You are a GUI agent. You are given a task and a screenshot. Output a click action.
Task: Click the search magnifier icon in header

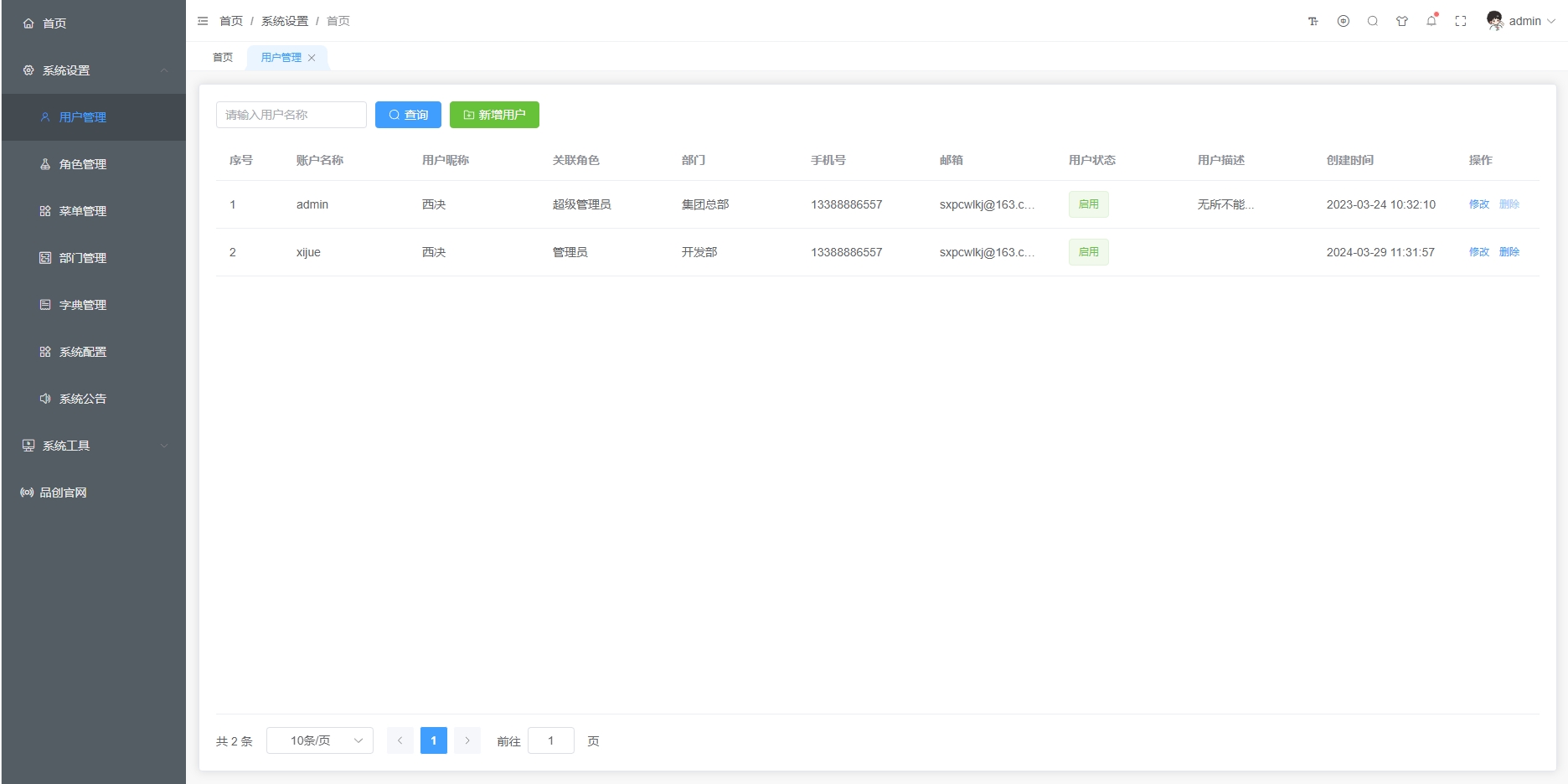(x=1373, y=22)
